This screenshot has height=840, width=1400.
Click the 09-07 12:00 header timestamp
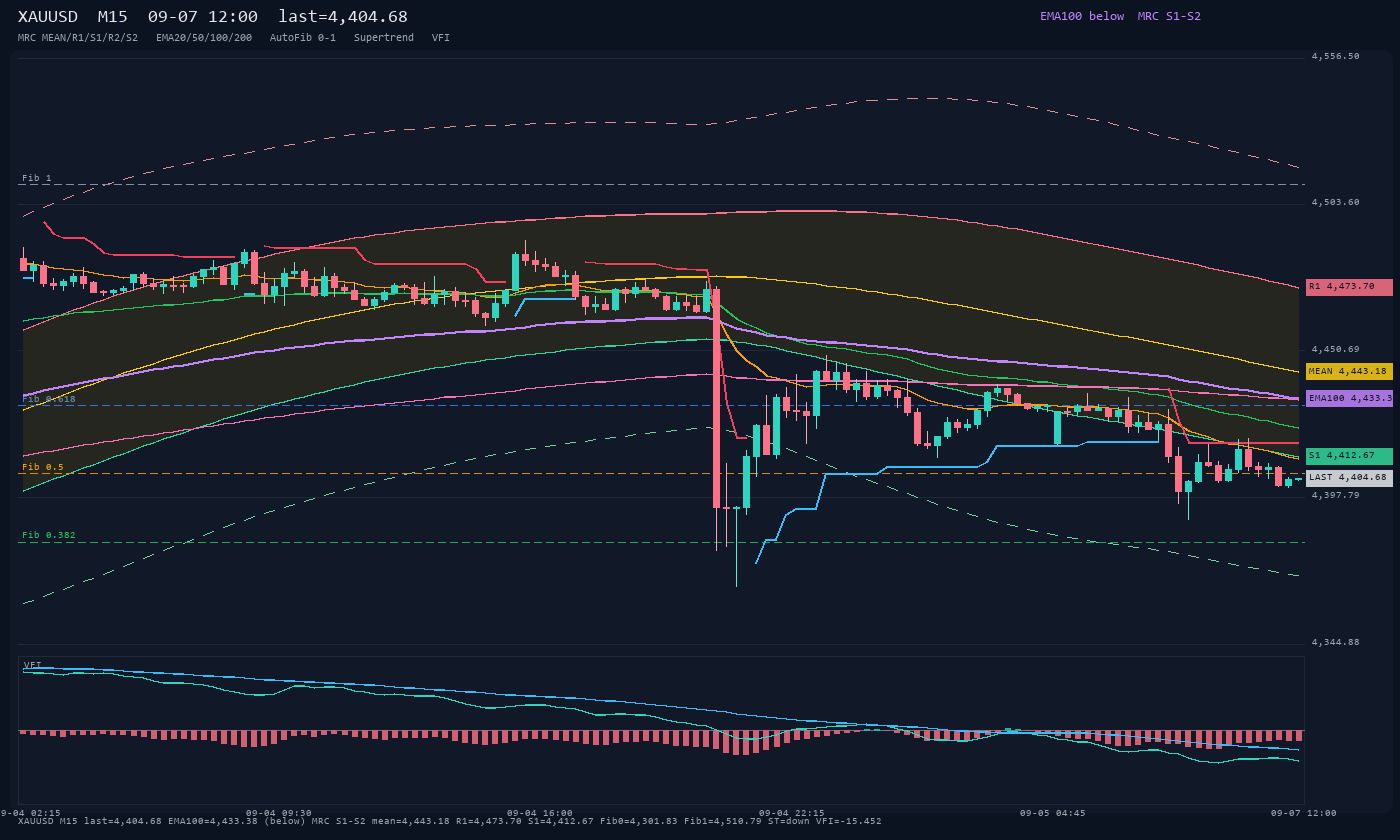coord(202,17)
